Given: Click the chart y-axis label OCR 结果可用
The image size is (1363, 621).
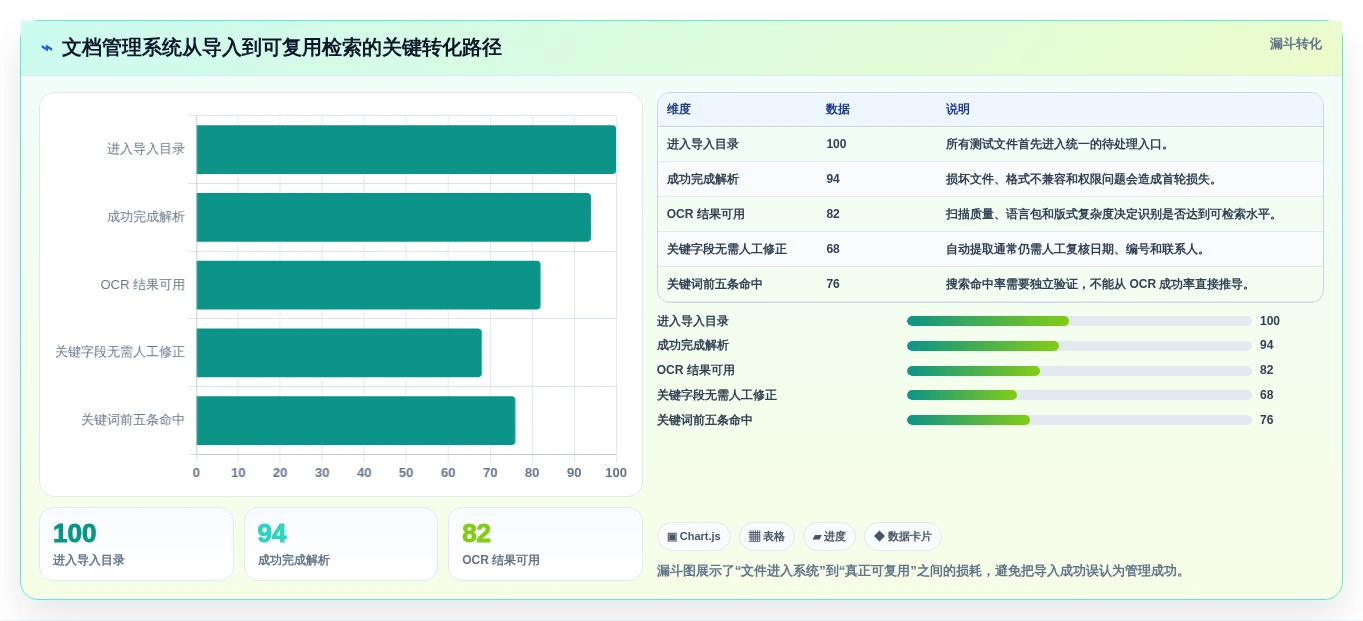Looking at the screenshot, I should tap(143, 285).
